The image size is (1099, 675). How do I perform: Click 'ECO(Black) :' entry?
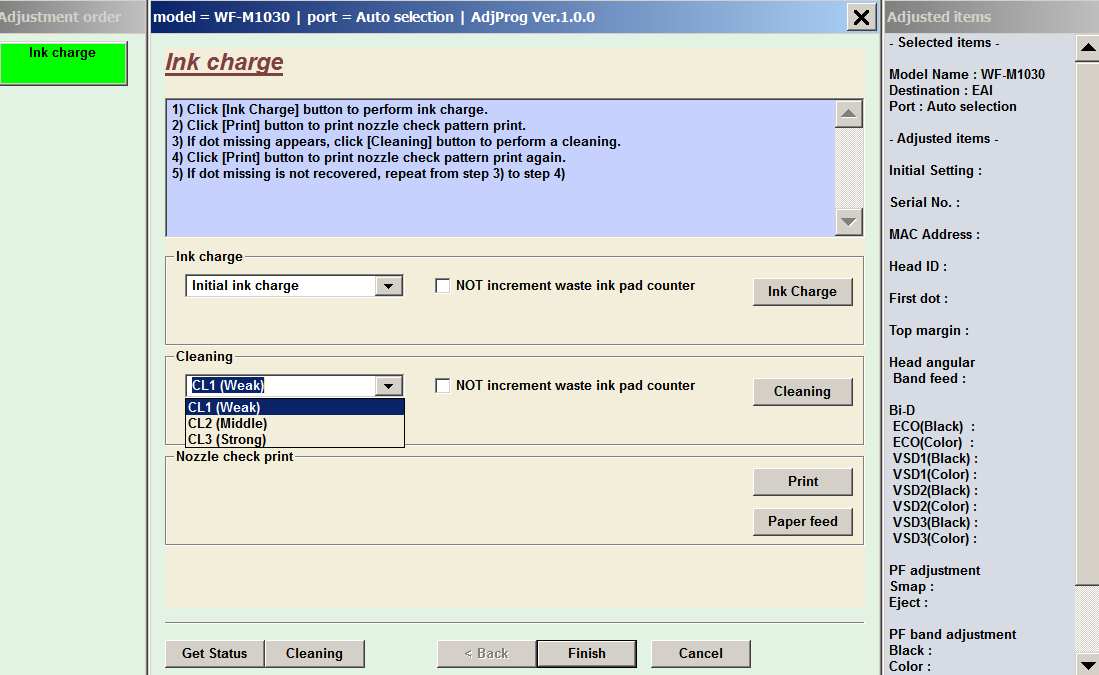[934, 427]
